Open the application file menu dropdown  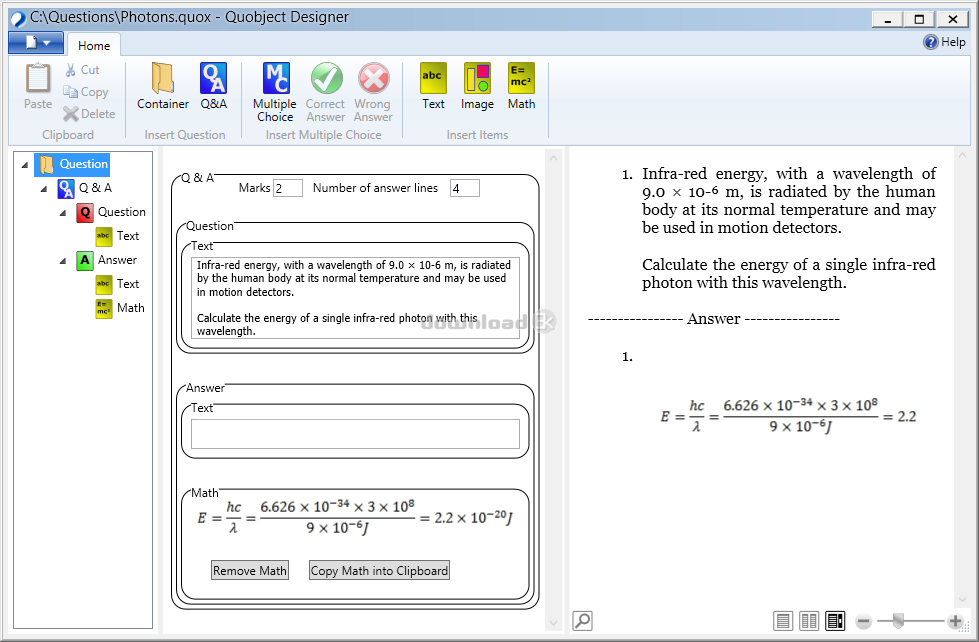pos(36,42)
